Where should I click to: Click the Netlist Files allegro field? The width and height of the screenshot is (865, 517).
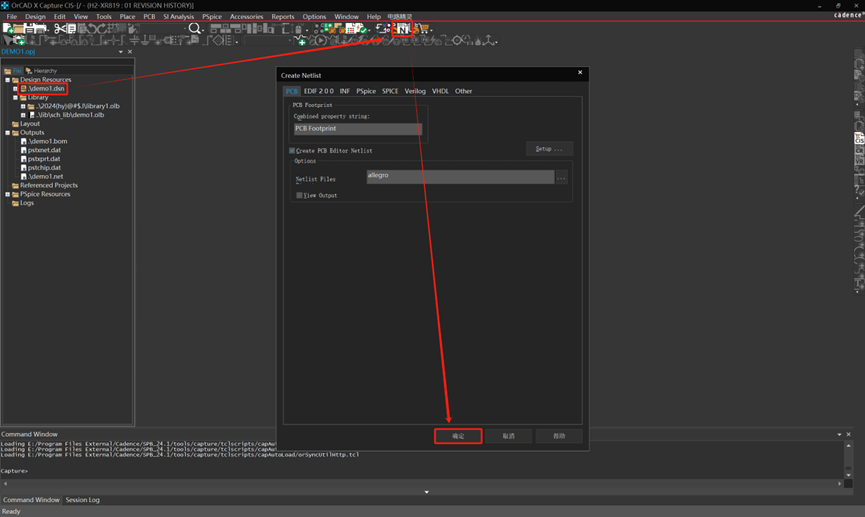(x=460, y=177)
